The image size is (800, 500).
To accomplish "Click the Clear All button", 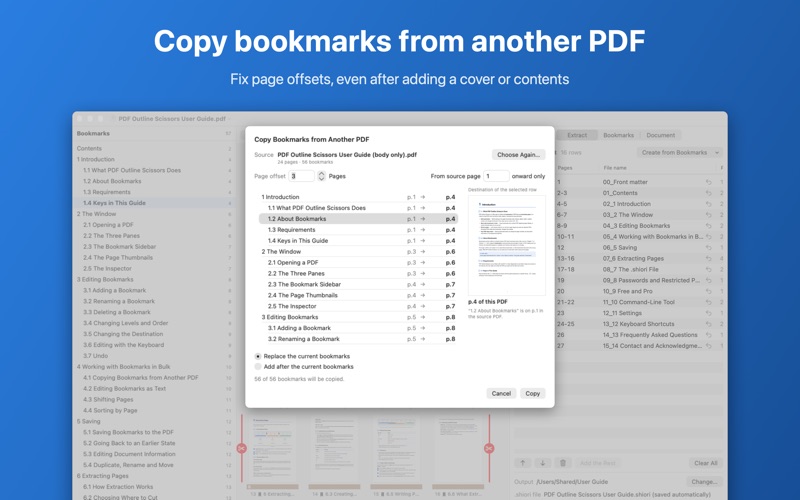I will (706, 463).
